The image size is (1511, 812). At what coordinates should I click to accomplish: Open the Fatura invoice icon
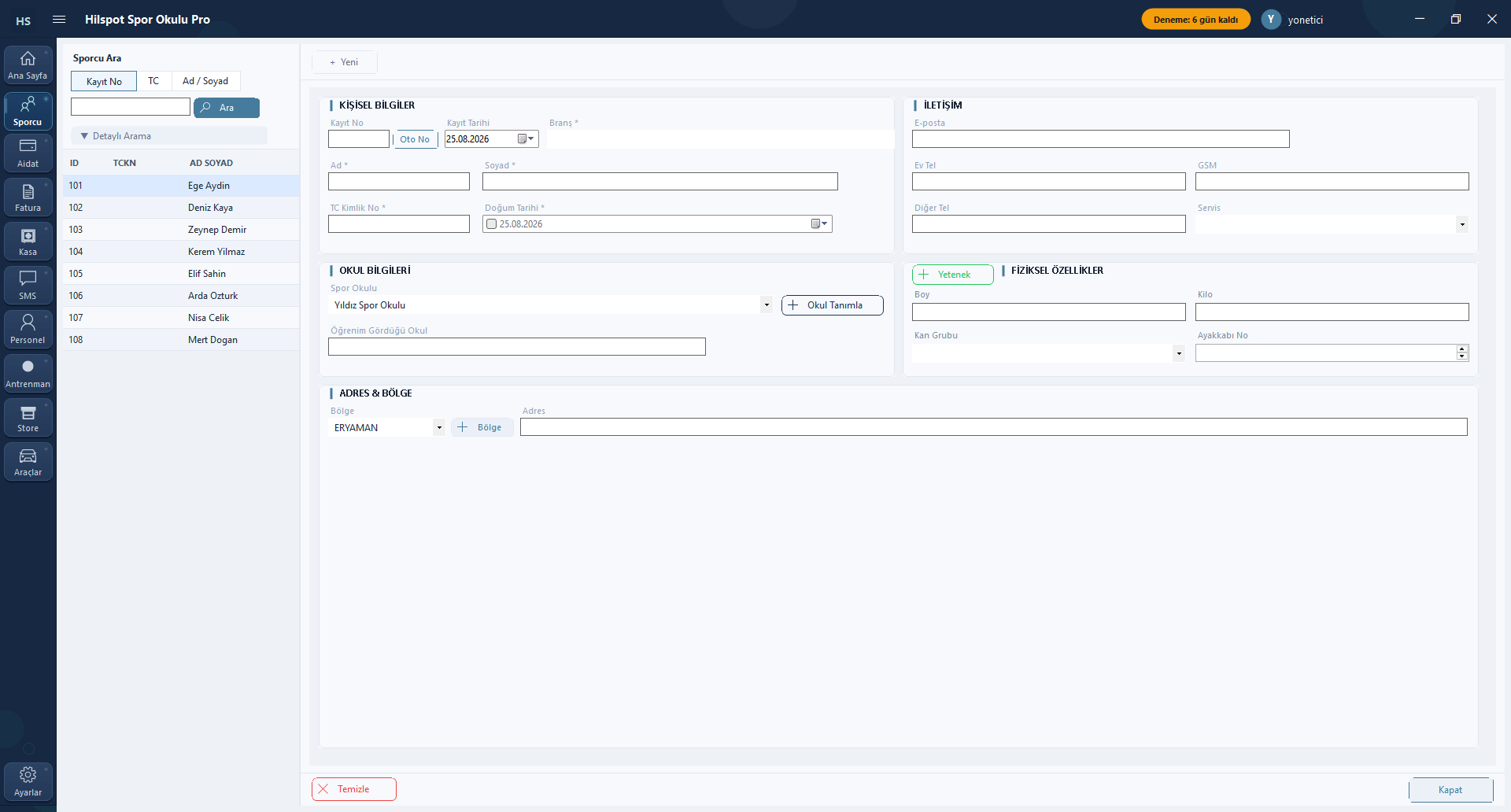tap(28, 197)
